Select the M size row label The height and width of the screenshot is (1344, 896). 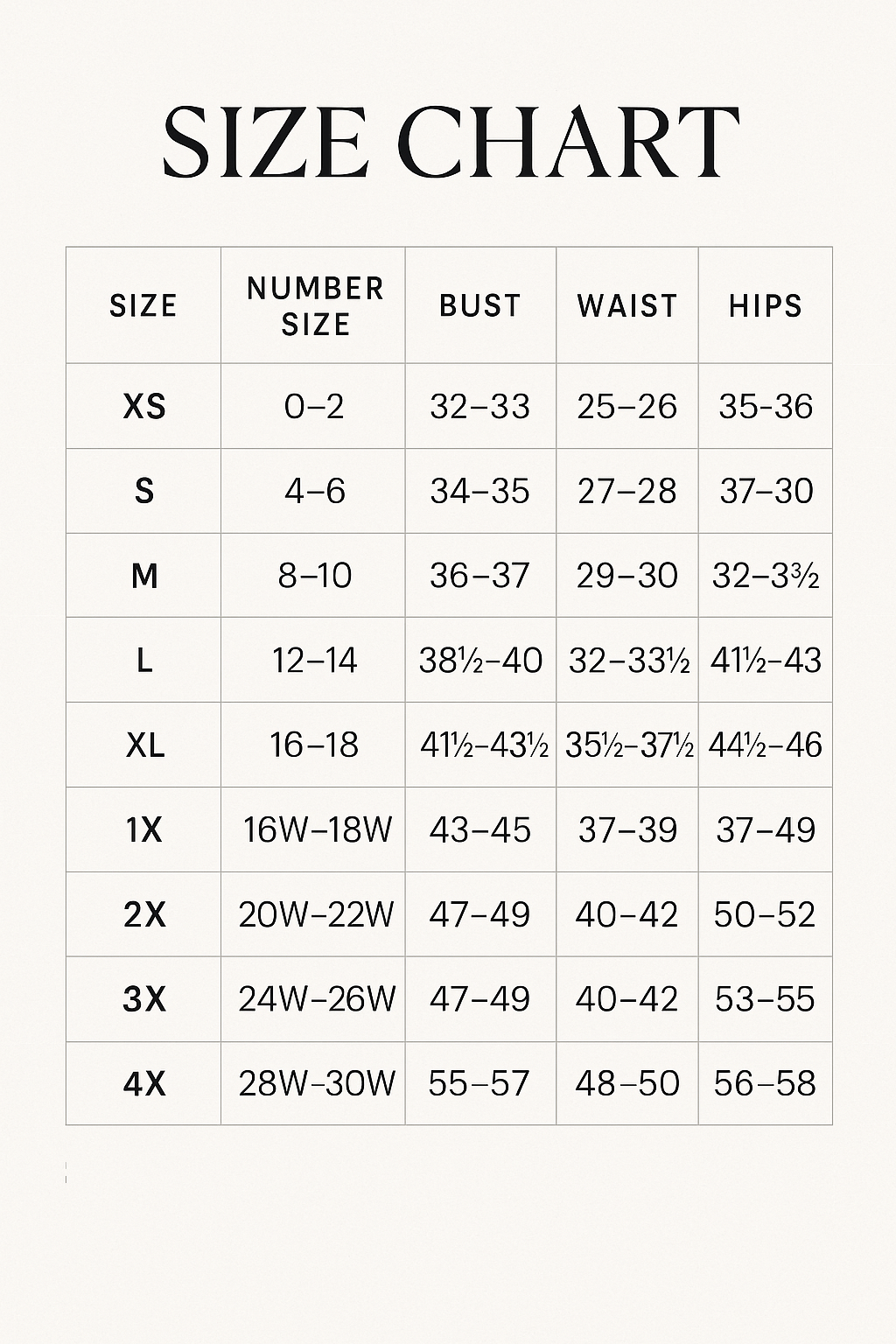(144, 576)
